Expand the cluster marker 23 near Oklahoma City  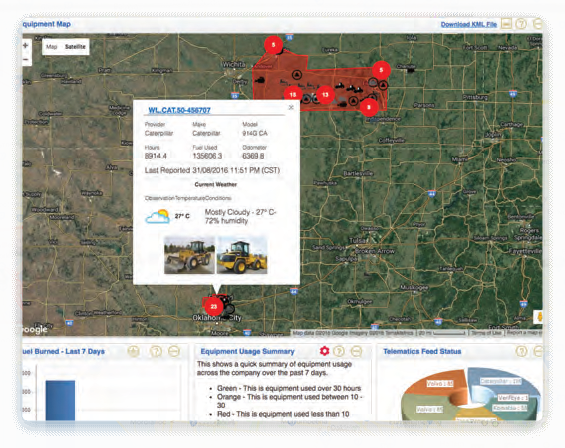(214, 306)
